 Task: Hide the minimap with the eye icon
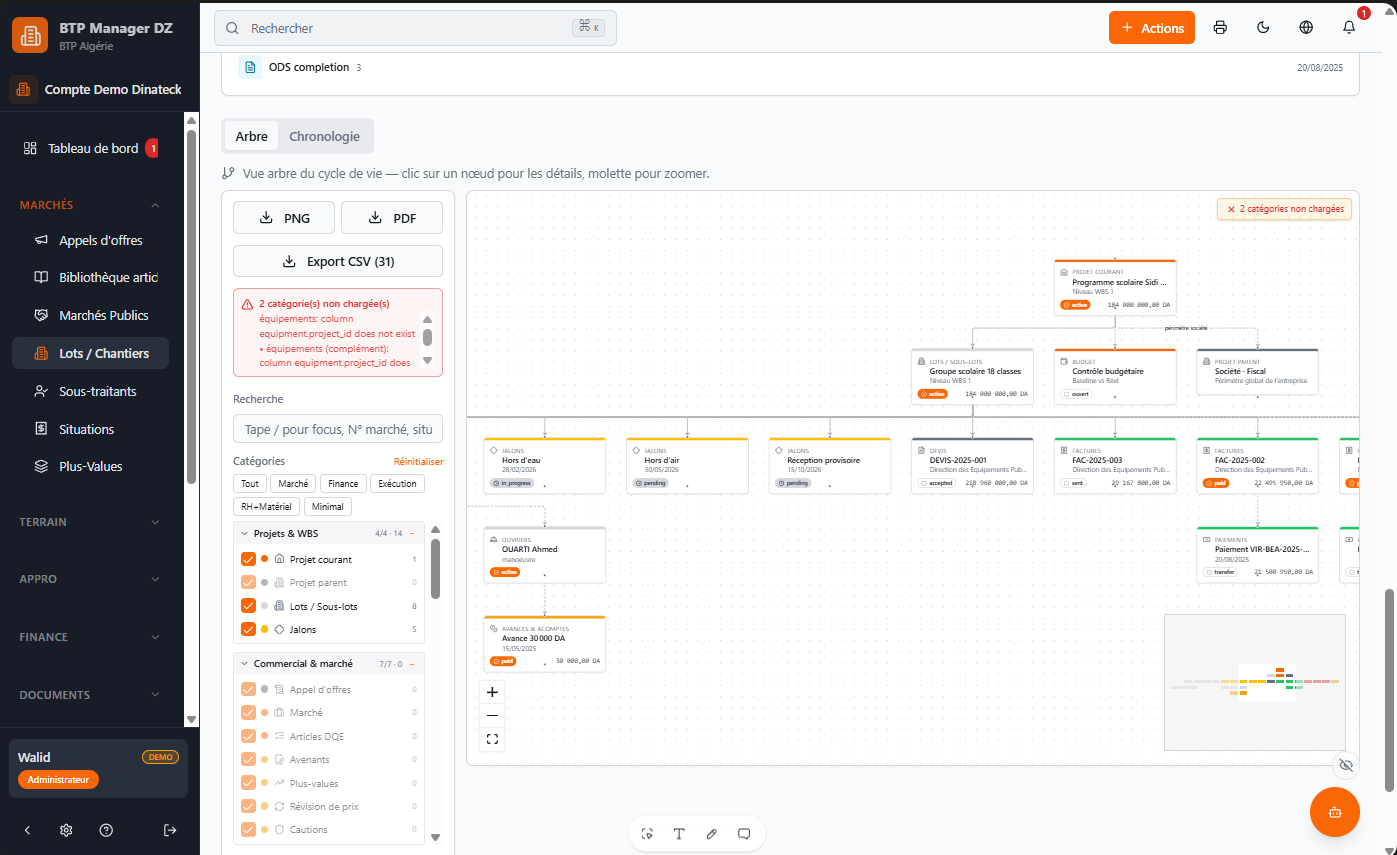click(x=1346, y=765)
